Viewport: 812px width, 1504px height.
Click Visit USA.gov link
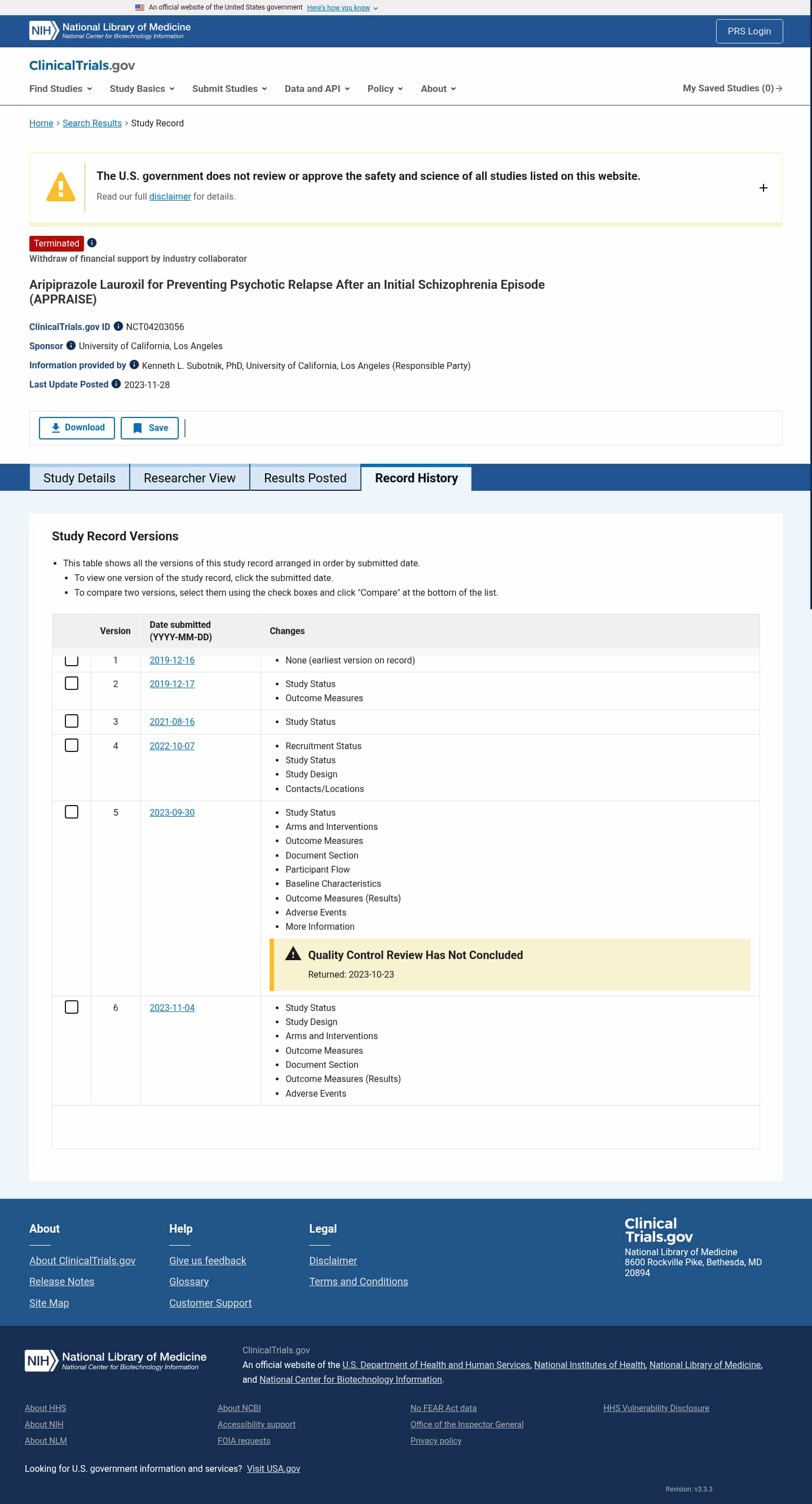coord(273,1468)
